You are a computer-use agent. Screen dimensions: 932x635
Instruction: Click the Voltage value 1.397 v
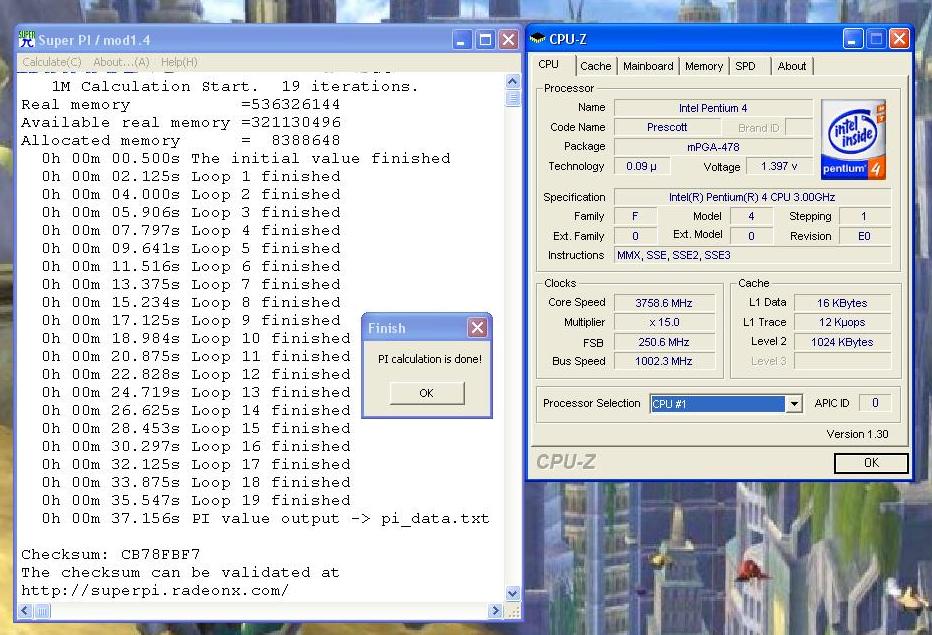point(779,166)
